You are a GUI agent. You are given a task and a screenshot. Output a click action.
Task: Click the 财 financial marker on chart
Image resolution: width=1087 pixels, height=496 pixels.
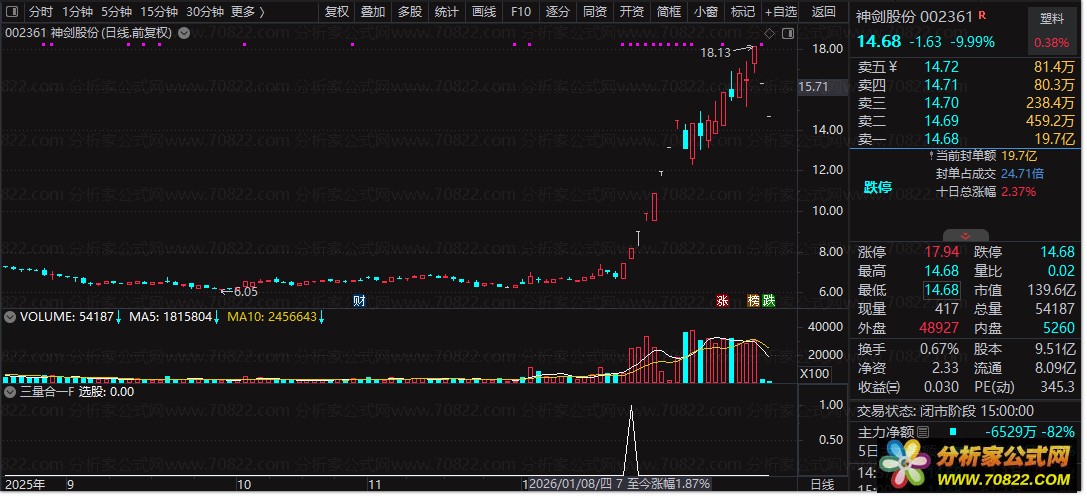(x=359, y=300)
